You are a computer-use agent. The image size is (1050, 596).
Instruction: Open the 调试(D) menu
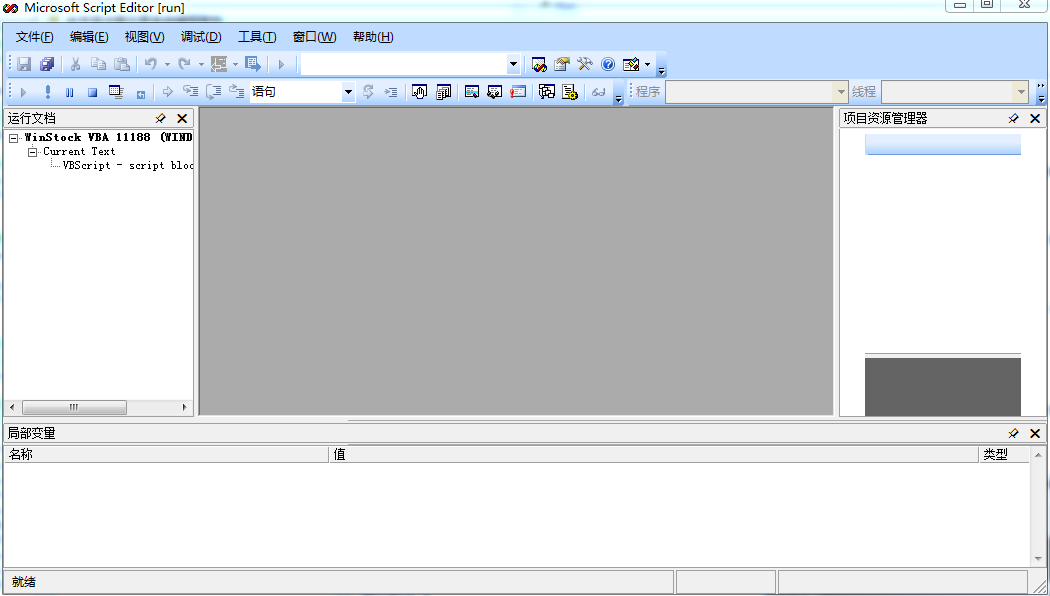click(x=200, y=37)
